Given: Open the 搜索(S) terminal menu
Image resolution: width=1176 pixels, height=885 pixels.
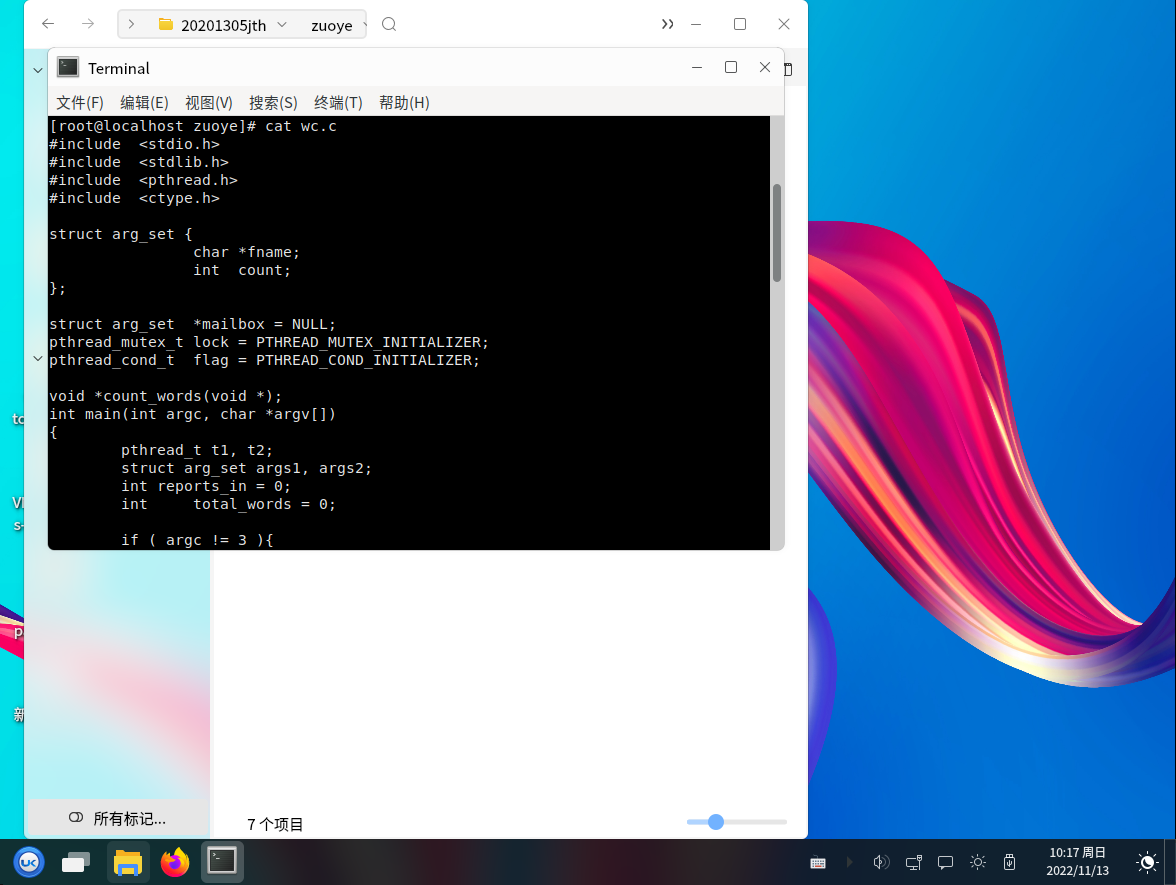Looking at the screenshot, I should point(273,103).
